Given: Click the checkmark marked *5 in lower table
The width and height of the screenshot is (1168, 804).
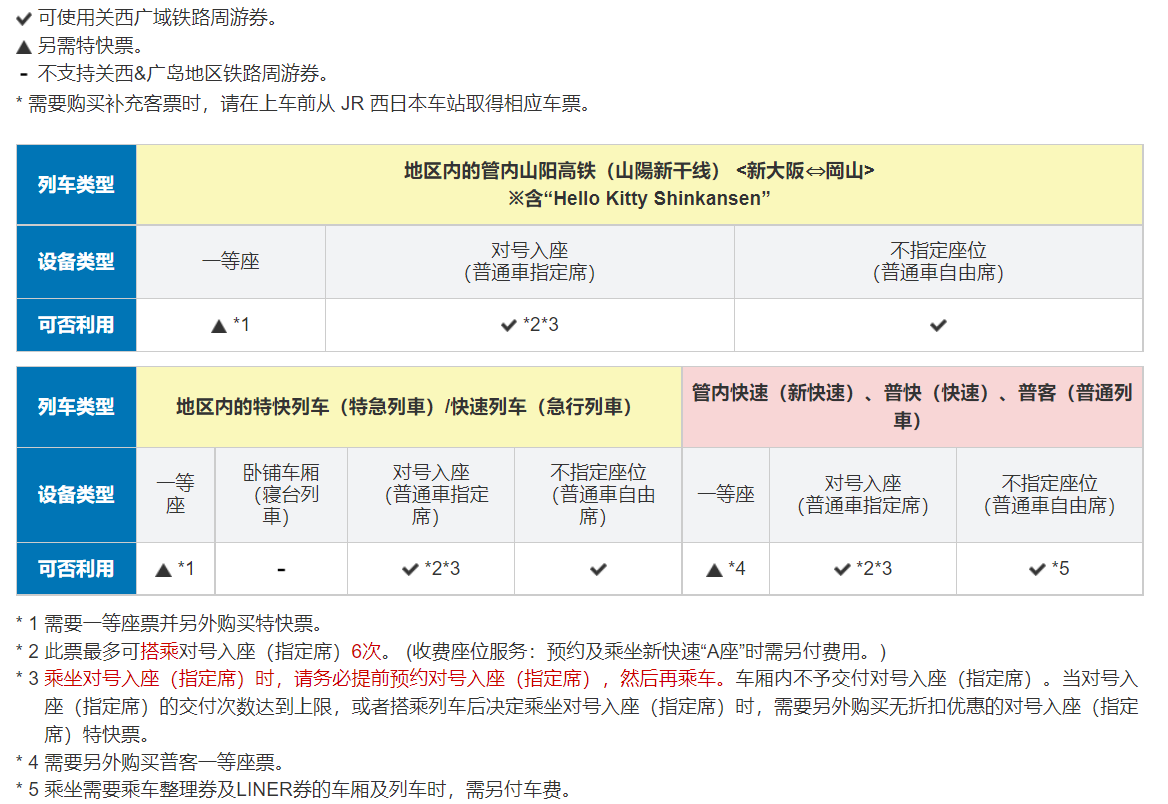Looking at the screenshot, I should pos(1038,569).
